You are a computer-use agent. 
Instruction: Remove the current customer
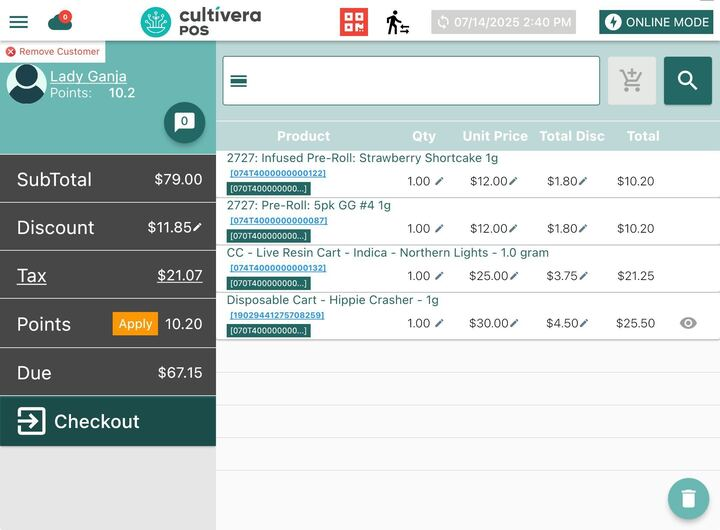click(x=53, y=51)
